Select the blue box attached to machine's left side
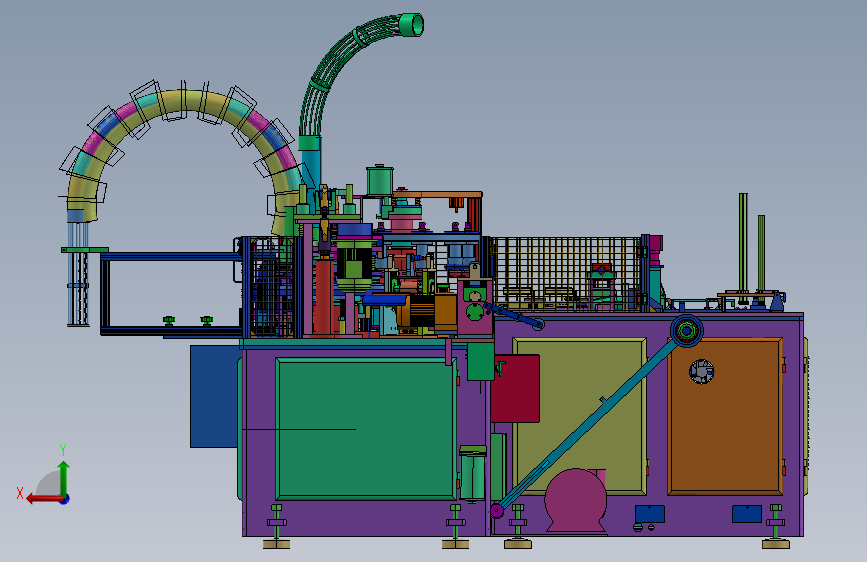This screenshot has height=562, width=867. [x=215, y=397]
